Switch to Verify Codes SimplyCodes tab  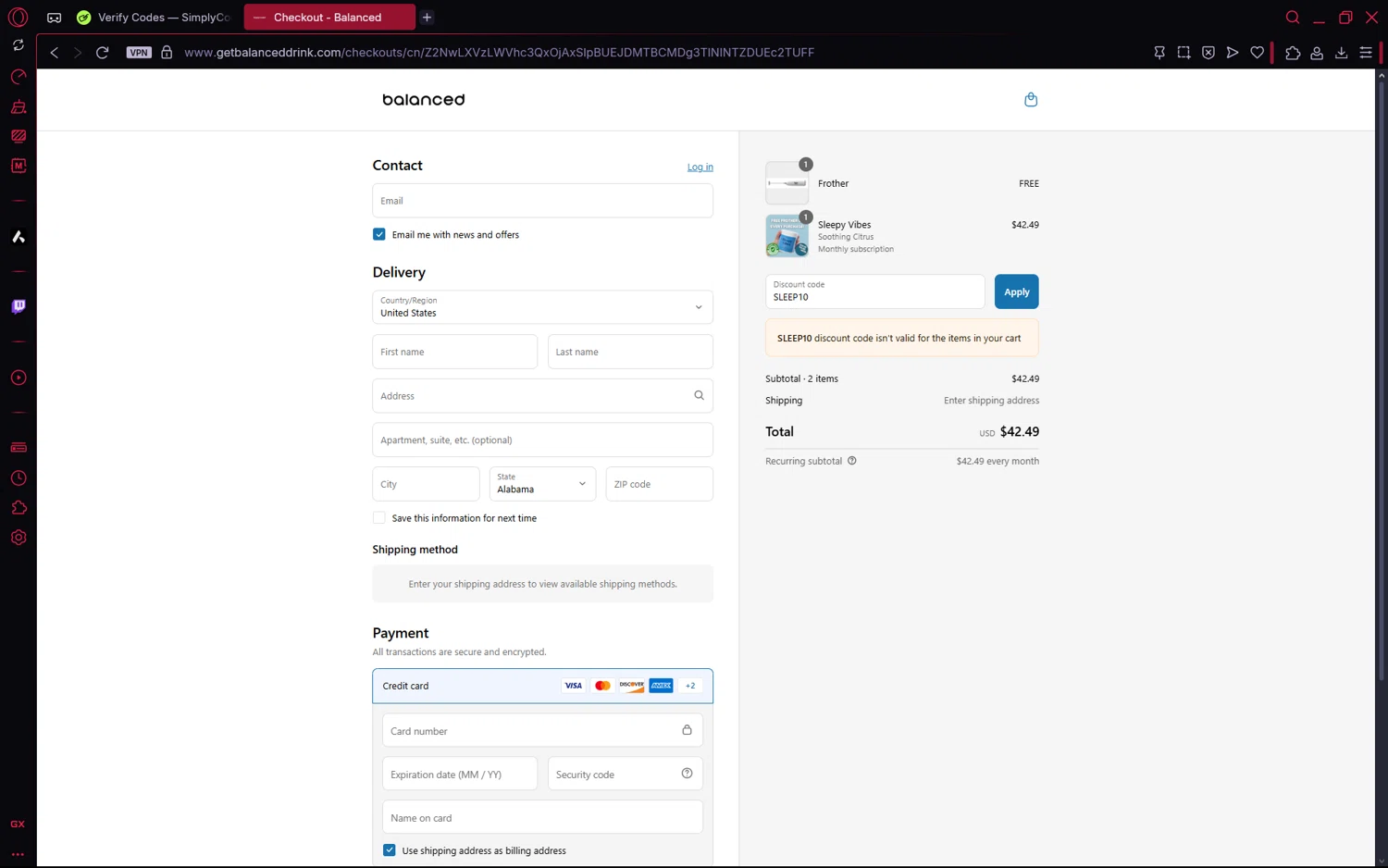(154, 18)
